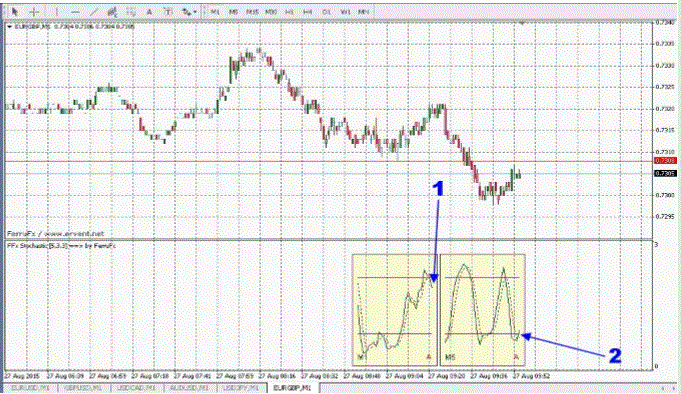This screenshot has width=681, height=394.
Task: Draw a vertical line tool
Action: click(x=56, y=12)
